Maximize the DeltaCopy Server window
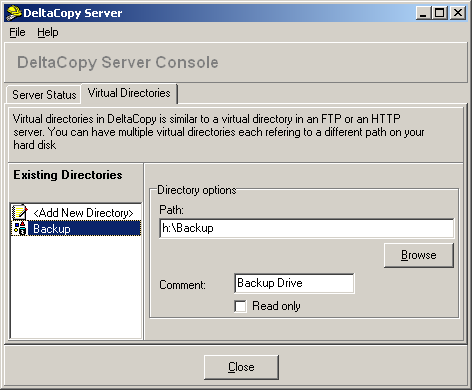Image resolution: width=472 pixels, height=390 pixels. point(440,13)
